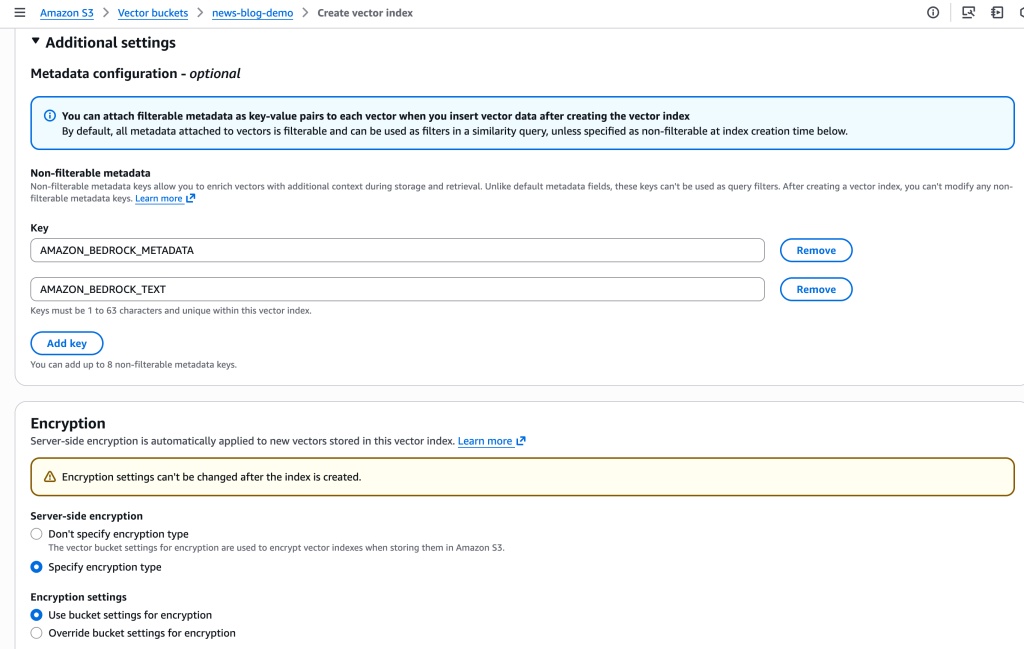The width and height of the screenshot is (1024, 649).
Task: Collapse the Additional settings section
Action: (x=36, y=42)
